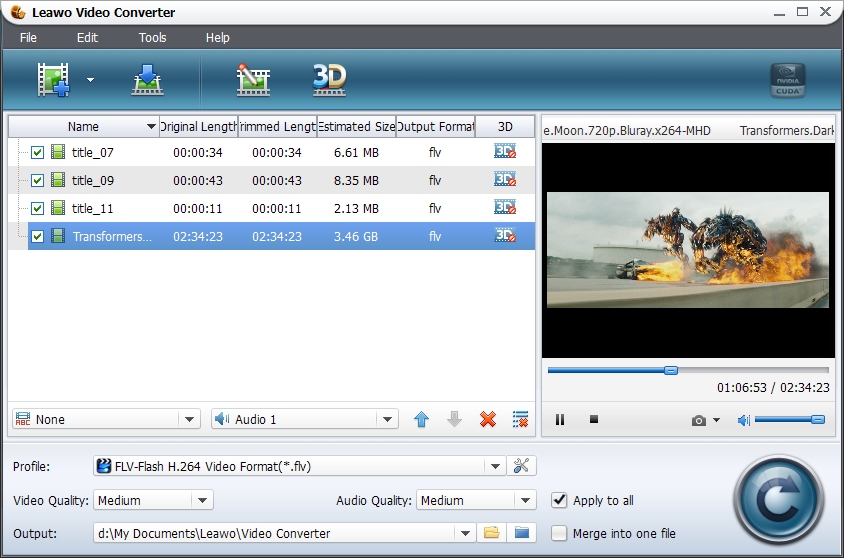Open the video Edit toolbar icon
Viewport: 844px width, 558px height.
pos(253,80)
